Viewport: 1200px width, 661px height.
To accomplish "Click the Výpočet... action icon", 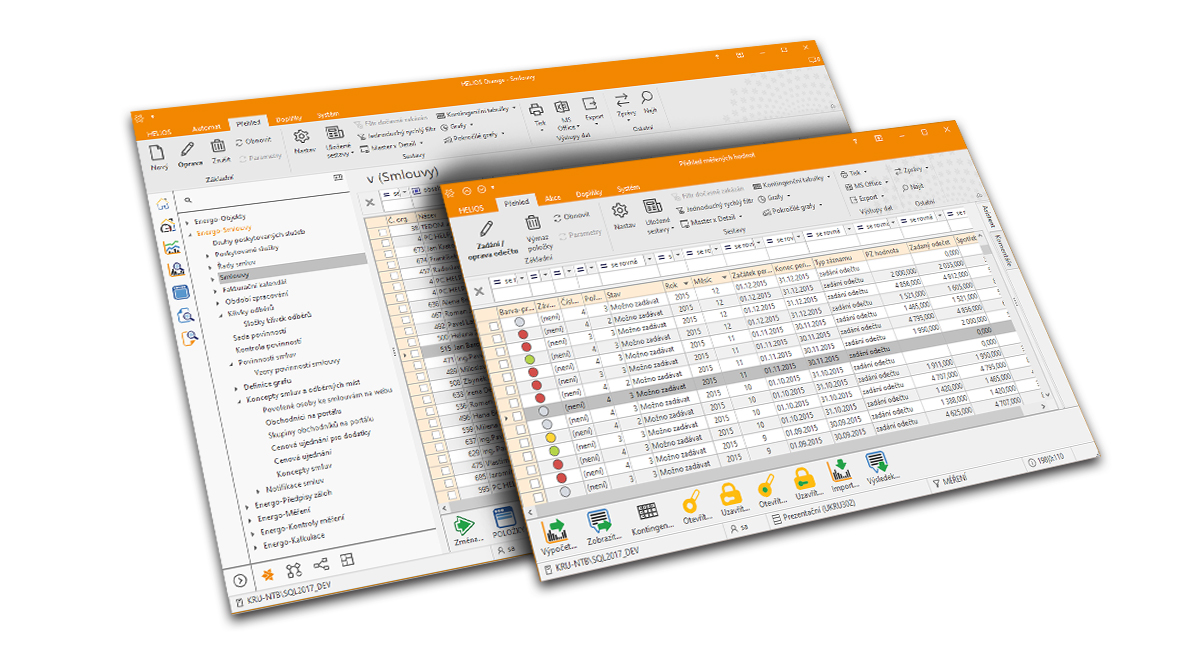I will point(553,531).
